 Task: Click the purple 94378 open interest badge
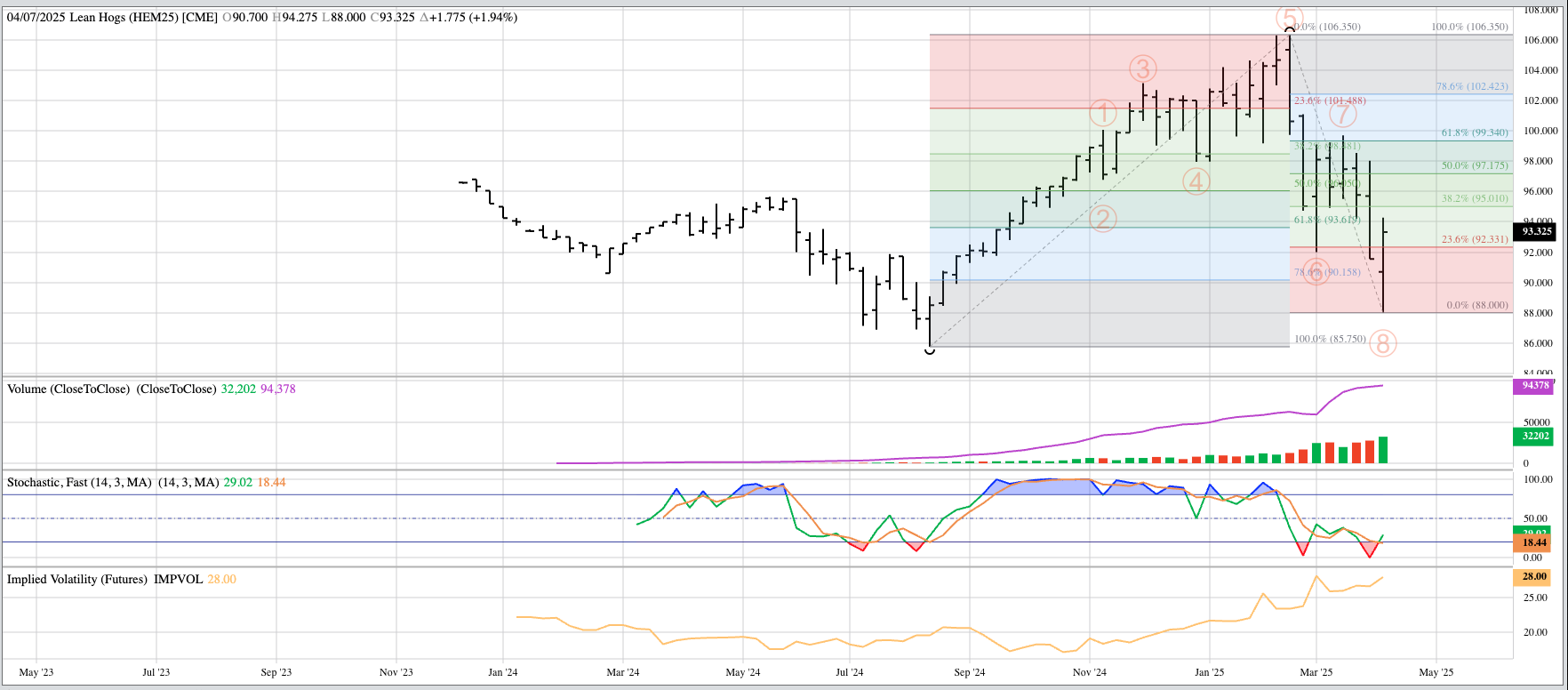click(1535, 386)
